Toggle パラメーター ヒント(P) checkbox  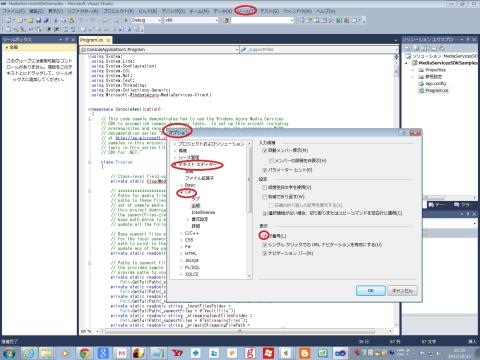265,170
